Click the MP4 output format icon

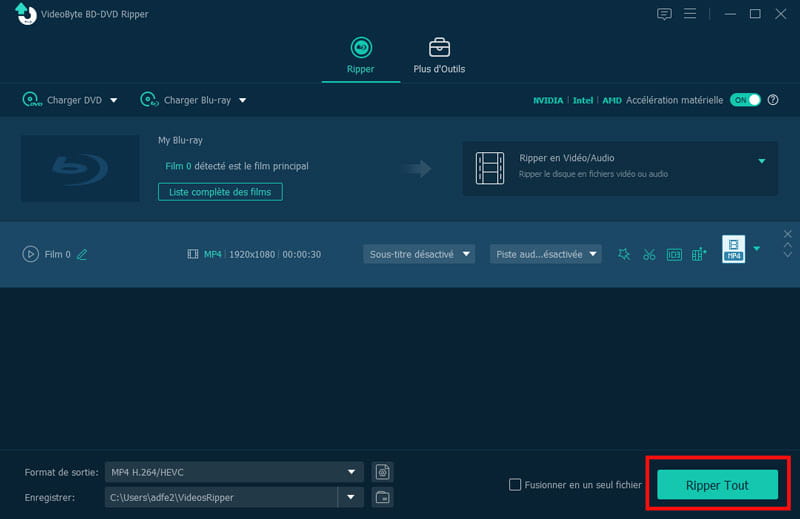tap(733, 249)
